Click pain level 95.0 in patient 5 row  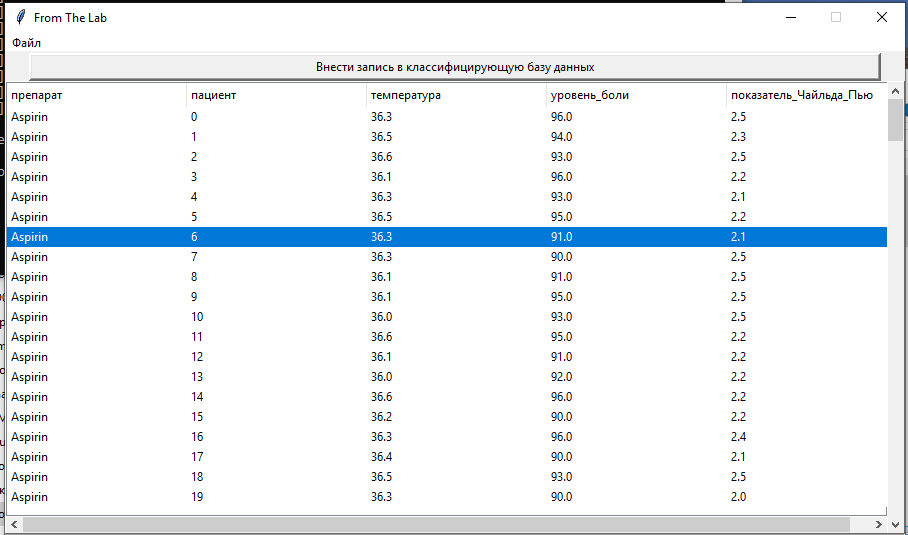[x=562, y=217]
